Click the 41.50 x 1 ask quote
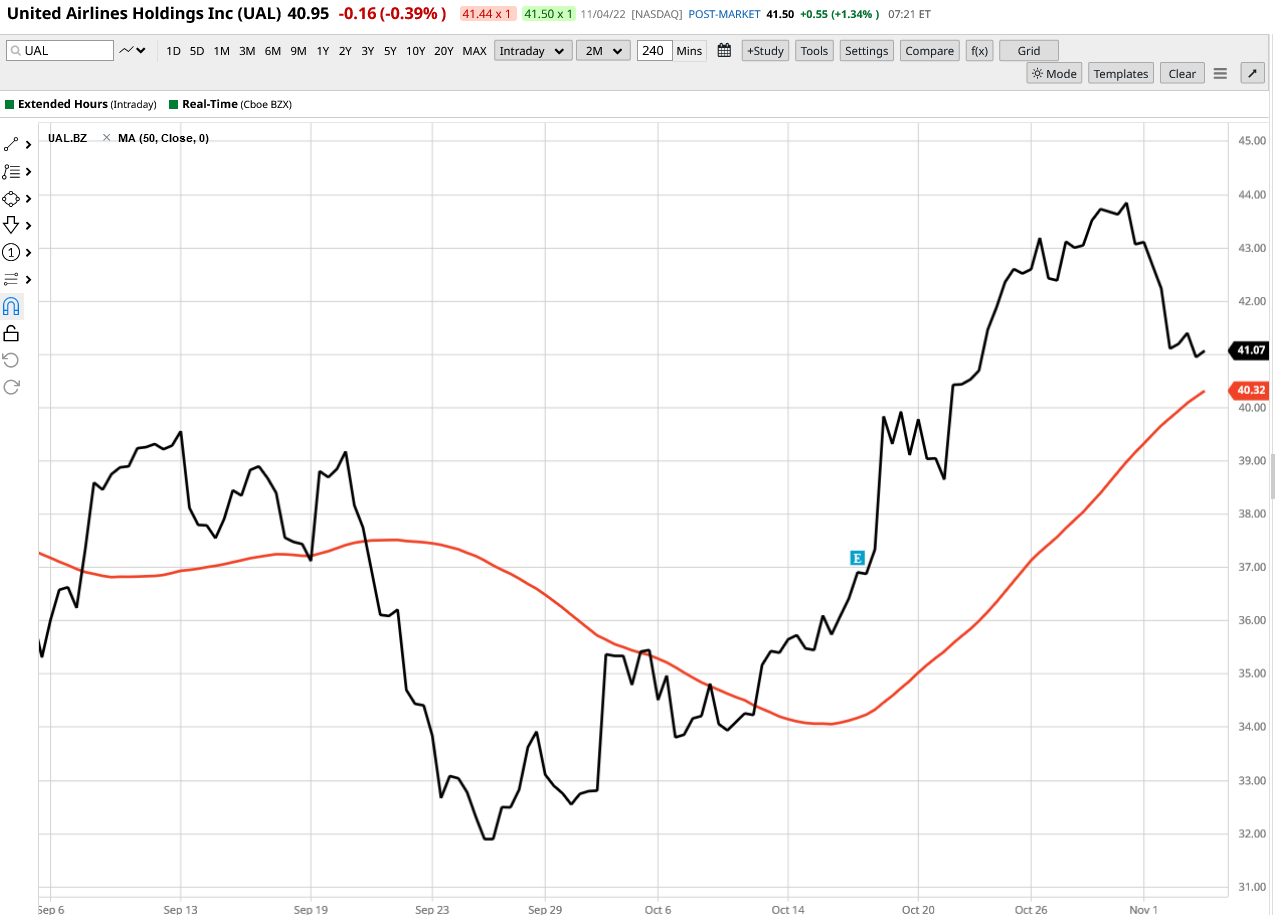The height and width of the screenshot is (915, 1275). (x=549, y=14)
